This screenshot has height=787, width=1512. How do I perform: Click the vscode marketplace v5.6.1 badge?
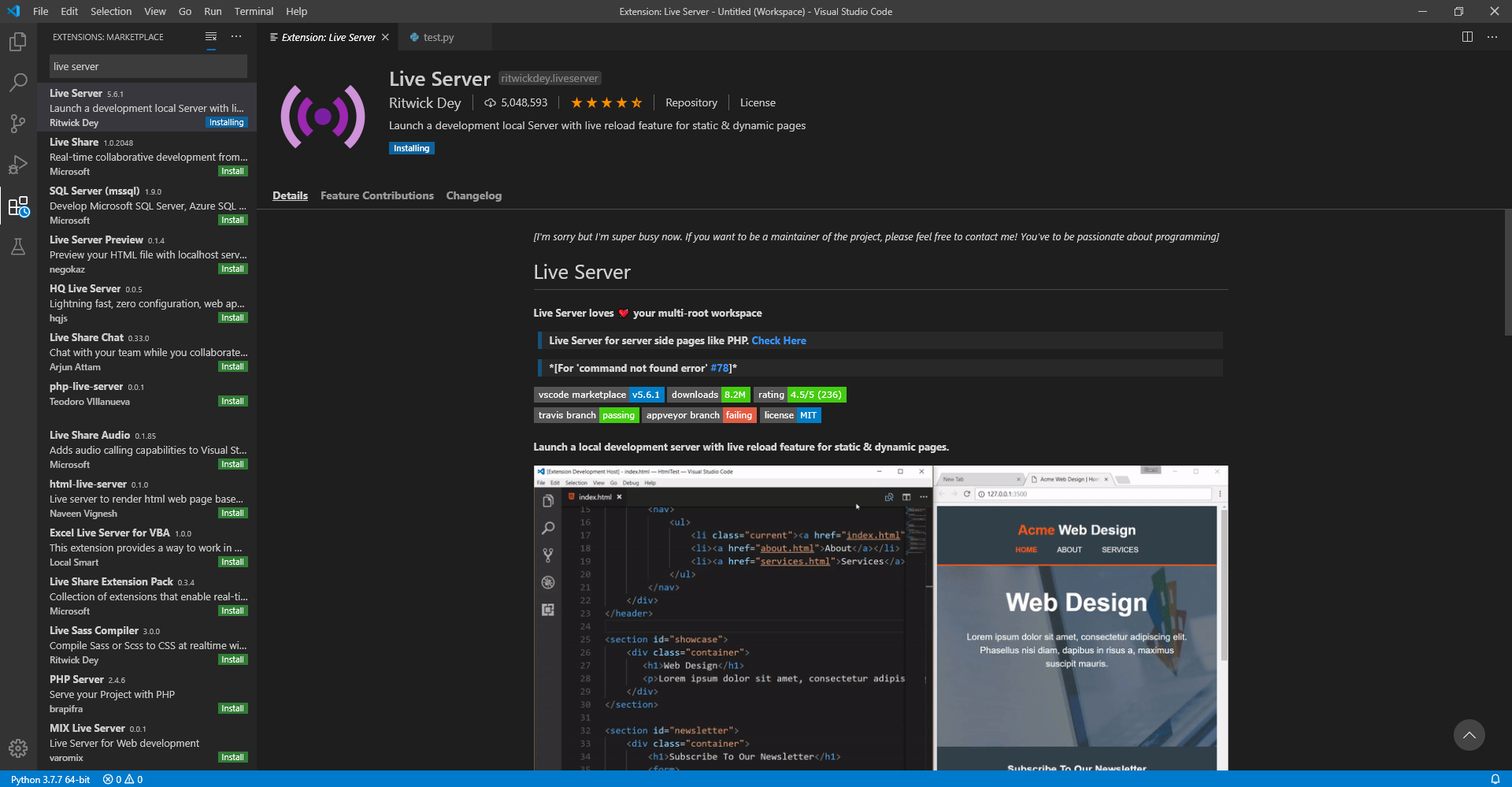pos(599,395)
